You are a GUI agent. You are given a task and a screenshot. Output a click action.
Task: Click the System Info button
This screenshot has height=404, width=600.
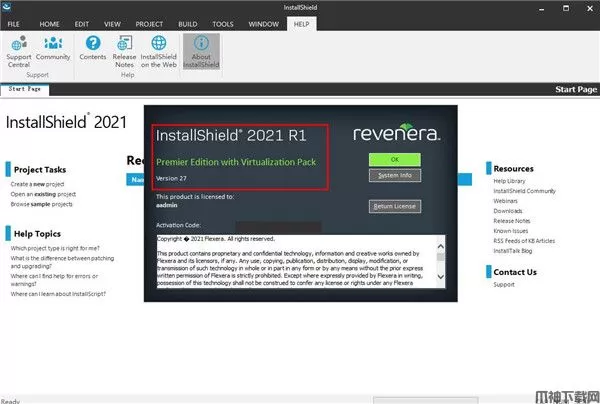(395, 176)
